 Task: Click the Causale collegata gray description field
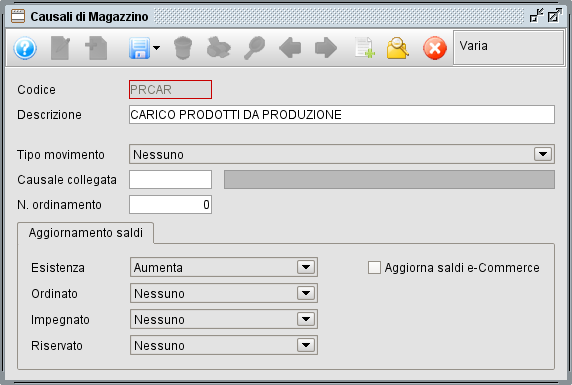click(x=389, y=180)
